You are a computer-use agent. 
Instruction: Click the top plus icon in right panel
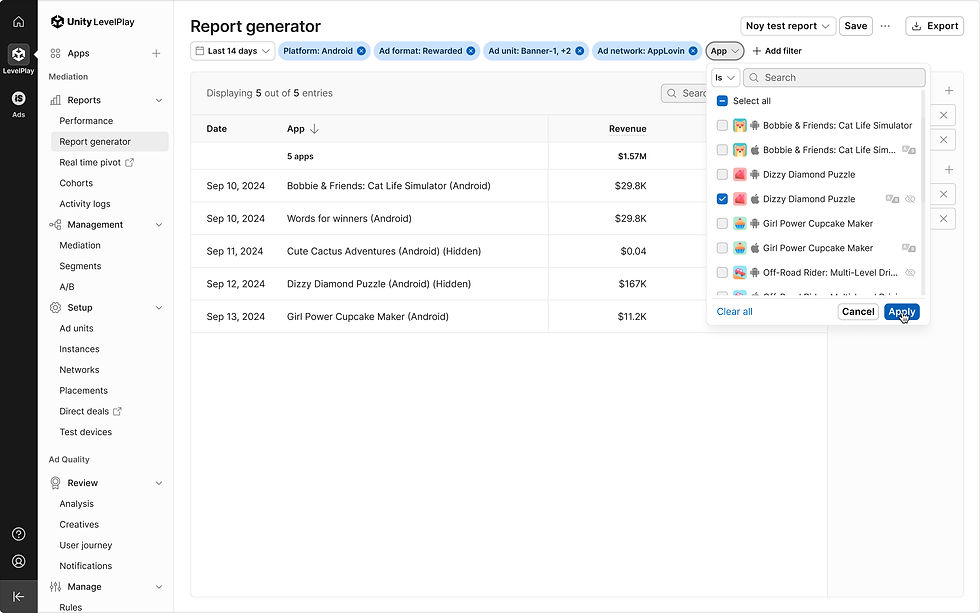point(949,91)
